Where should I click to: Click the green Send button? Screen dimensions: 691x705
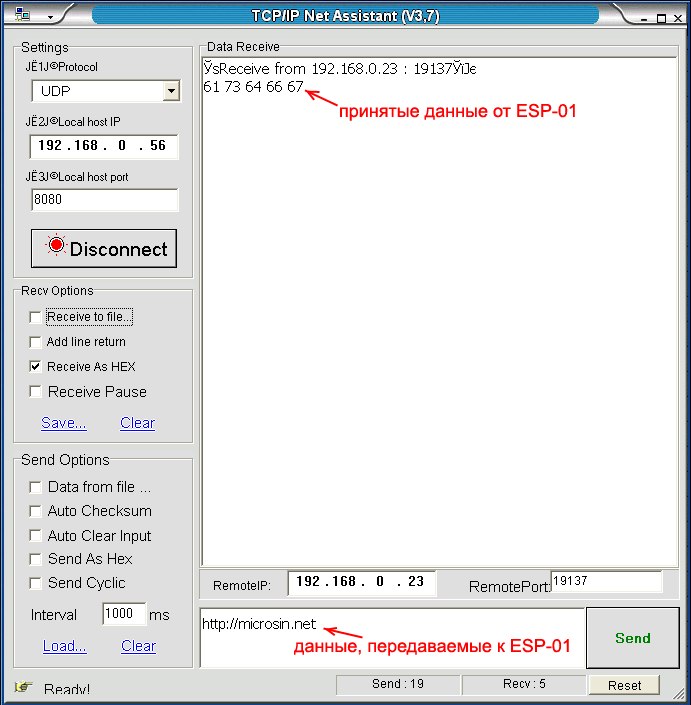click(633, 638)
